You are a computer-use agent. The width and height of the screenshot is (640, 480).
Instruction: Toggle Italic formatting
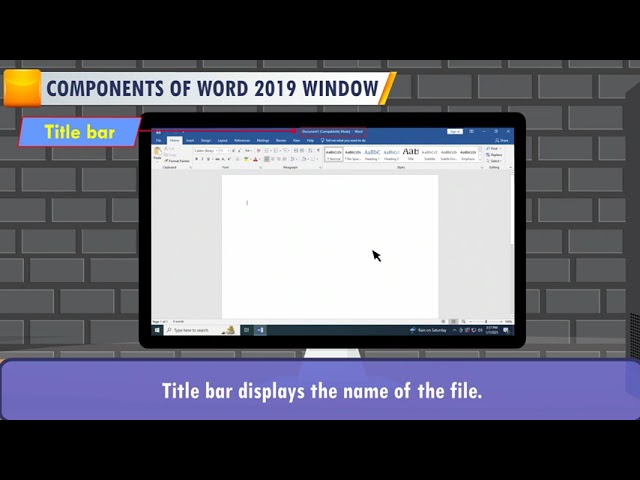[202, 159]
